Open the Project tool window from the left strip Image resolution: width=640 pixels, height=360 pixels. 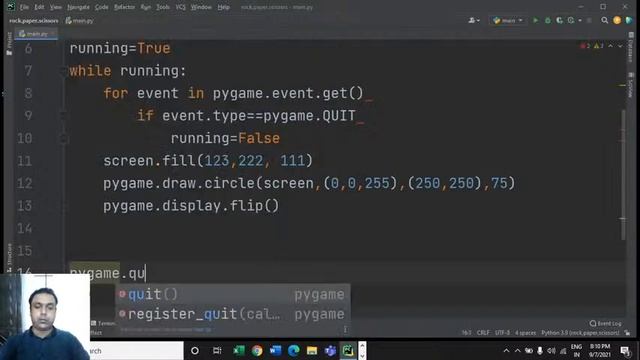[9, 44]
